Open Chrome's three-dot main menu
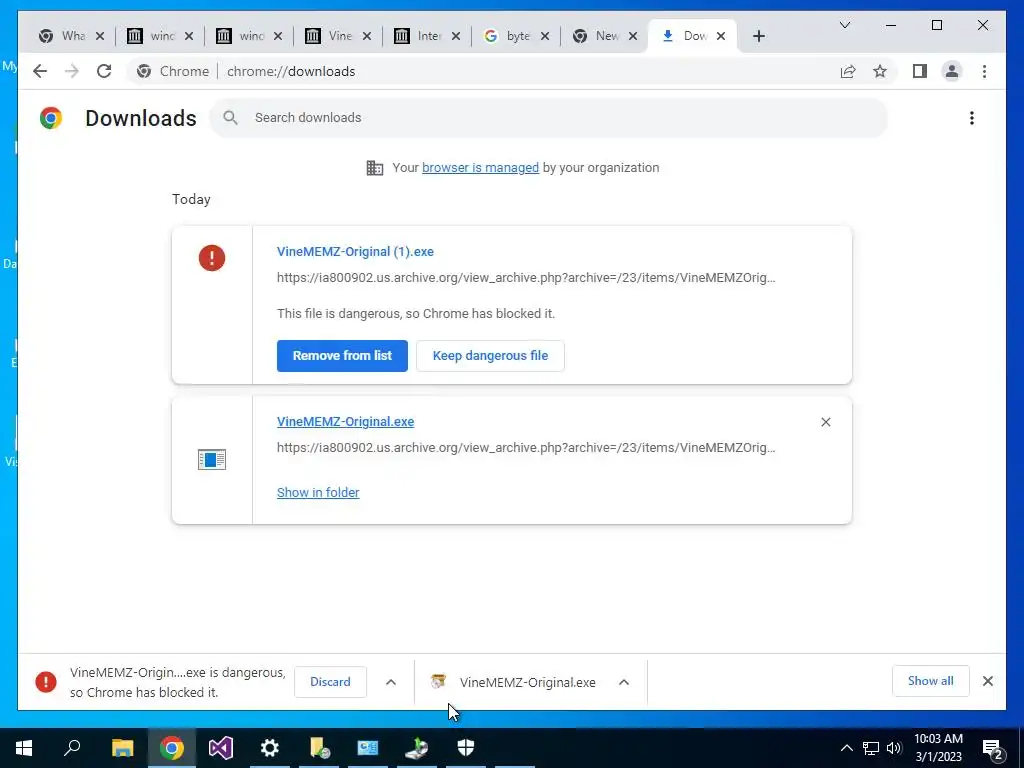This screenshot has height=768, width=1024. pyautogui.click(x=984, y=71)
